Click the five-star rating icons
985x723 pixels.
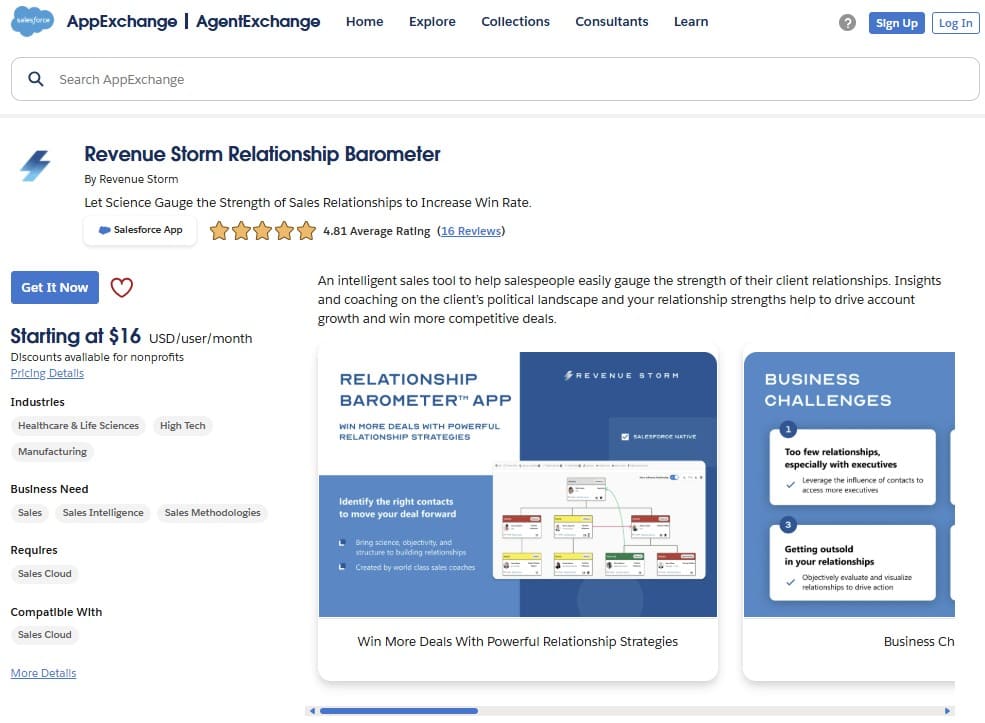(263, 231)
